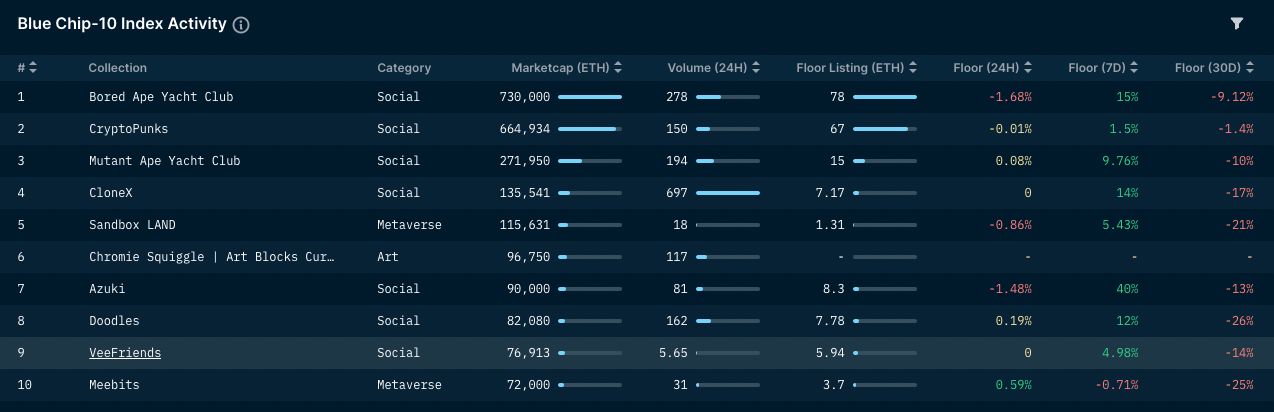Click marketcap value 135,541
1274x412 pixels.
(525, 193)
